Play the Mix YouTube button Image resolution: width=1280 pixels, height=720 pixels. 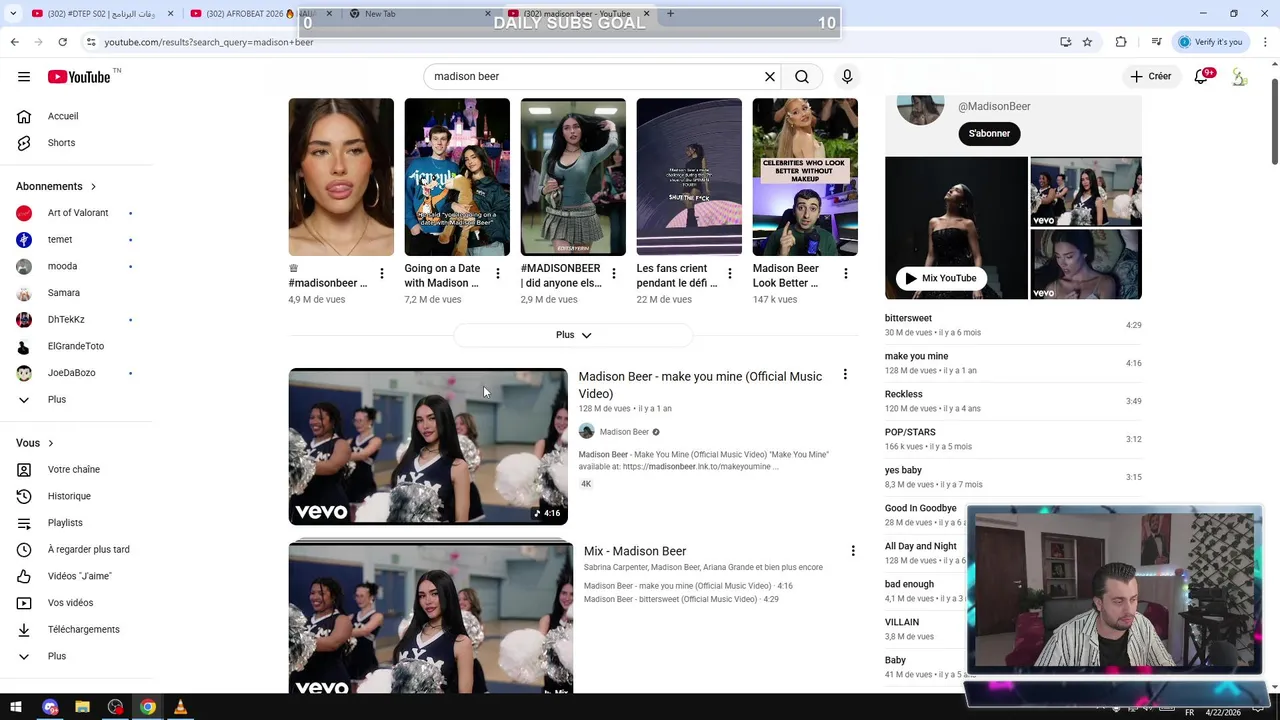[x=941, y=278]
